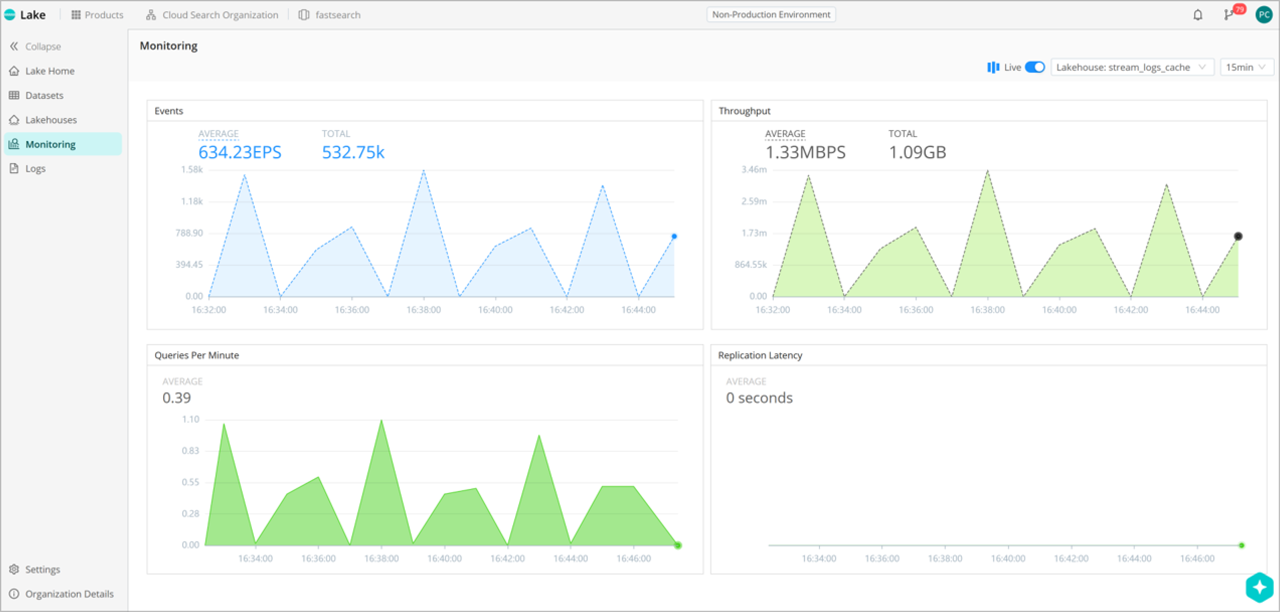Click the sparkle assistant button at bottom right

click(x=1259, y=587)
